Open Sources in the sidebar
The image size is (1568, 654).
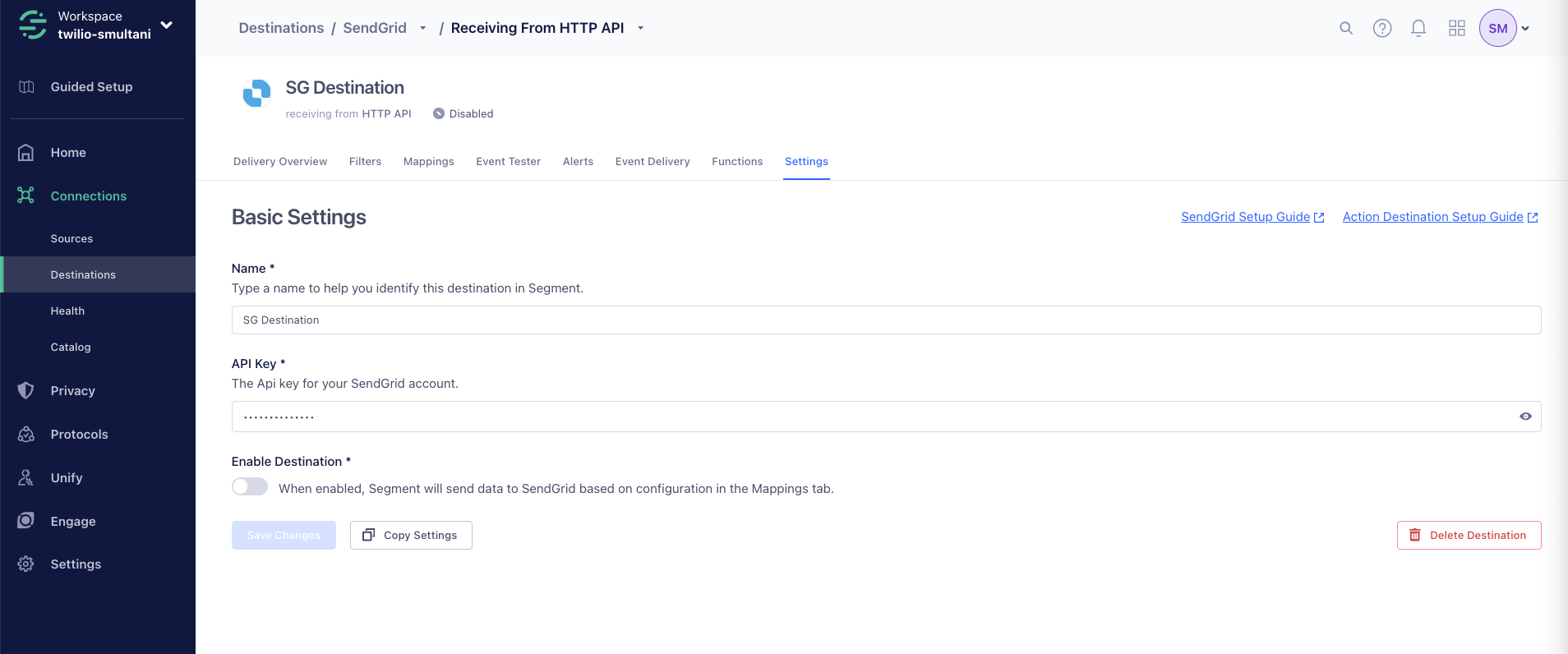pyautogui.click(x=71, y=239)
